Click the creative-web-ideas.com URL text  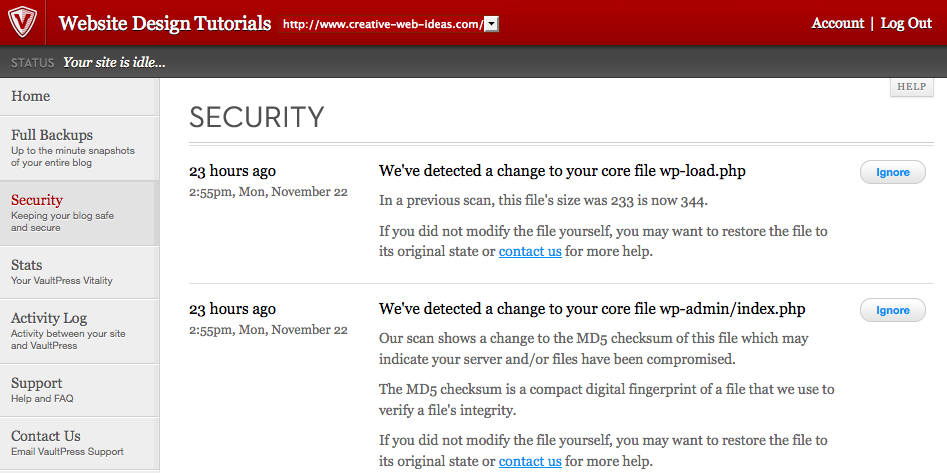click(382, 24)
